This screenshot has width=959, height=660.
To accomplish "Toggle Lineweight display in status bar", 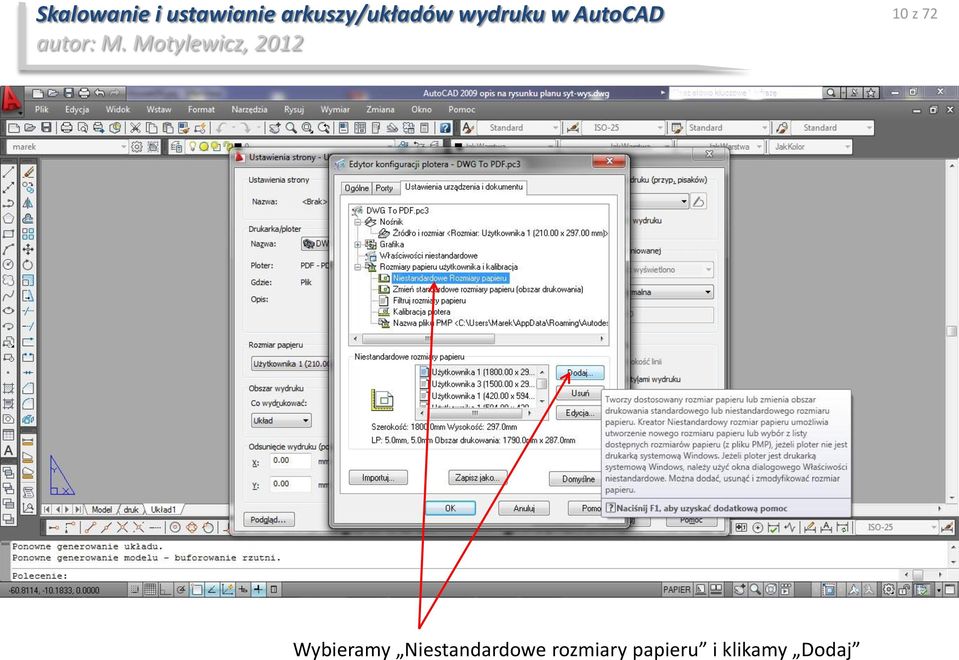I will [x=259, y=590].
